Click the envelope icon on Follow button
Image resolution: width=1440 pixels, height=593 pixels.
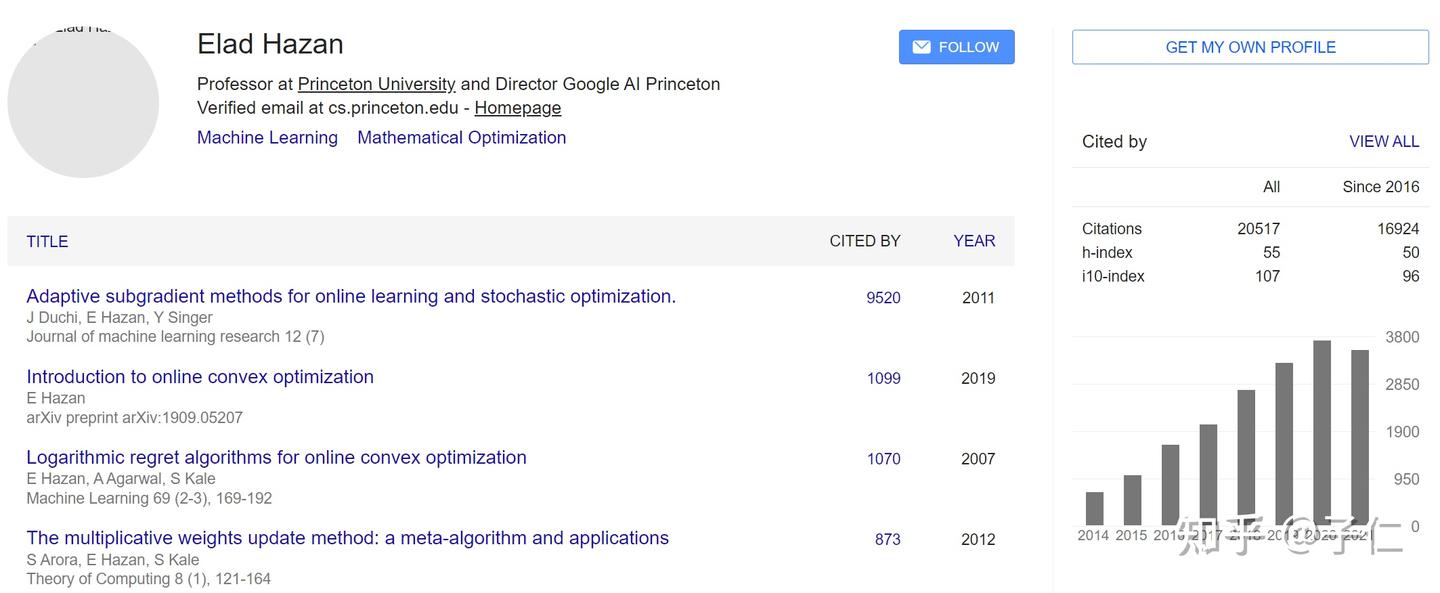pyautogui.click(x=921, y=47)
